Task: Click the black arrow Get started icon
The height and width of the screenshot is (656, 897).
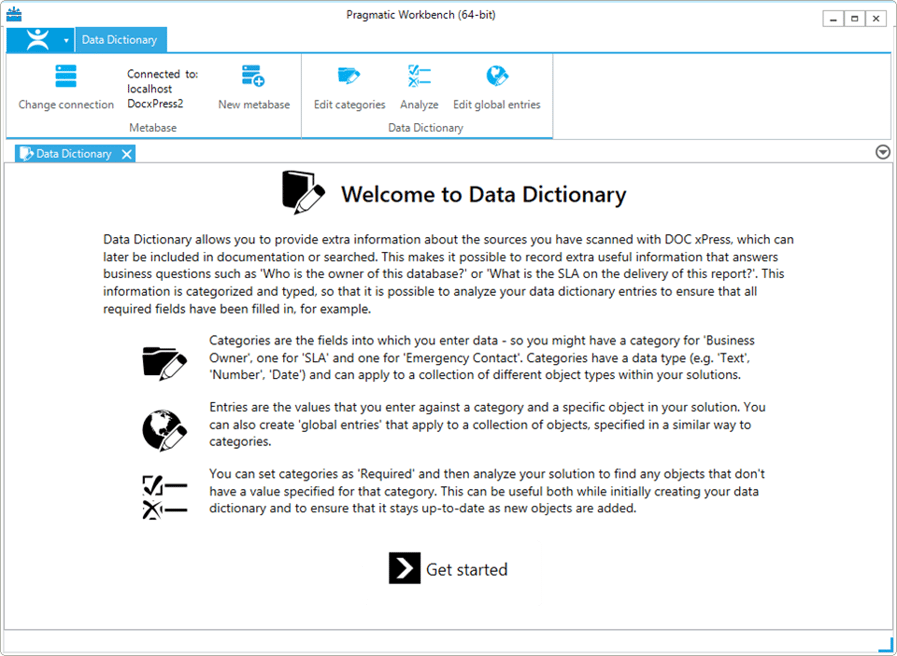Action: 404,568
